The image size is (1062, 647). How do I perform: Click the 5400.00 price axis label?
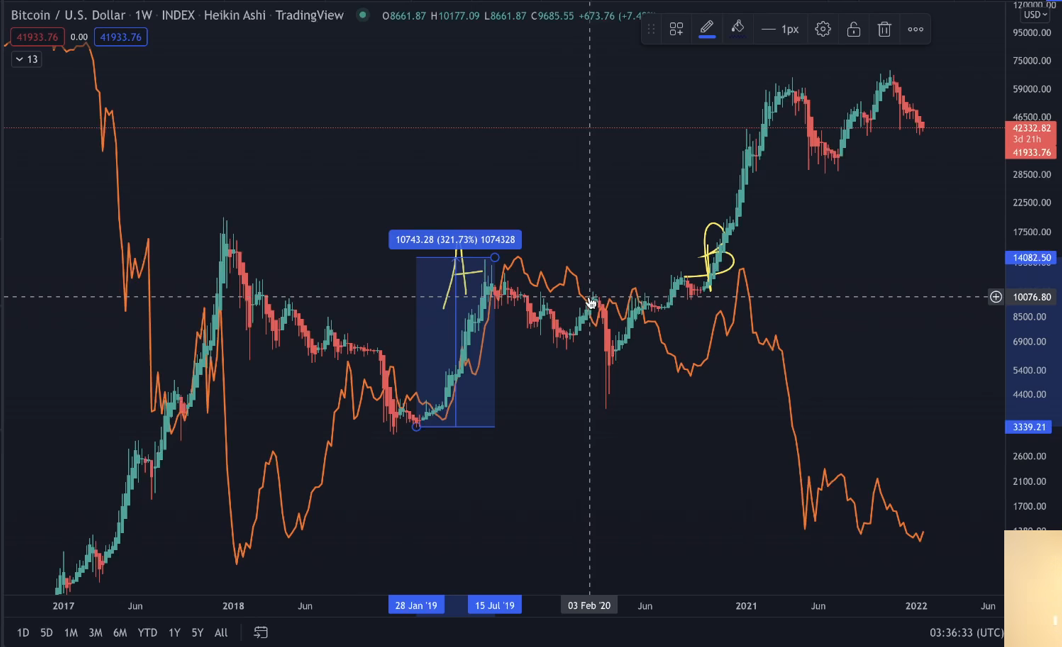(1029, 371)
